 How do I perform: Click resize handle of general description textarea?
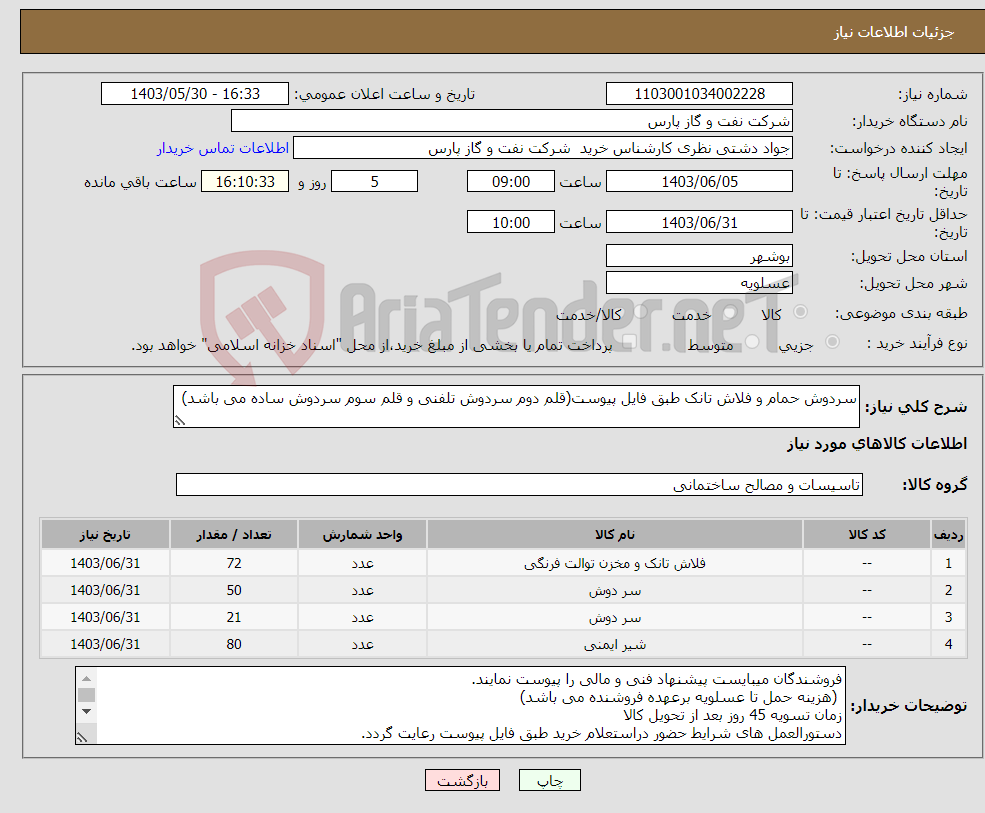click(180, 420)
